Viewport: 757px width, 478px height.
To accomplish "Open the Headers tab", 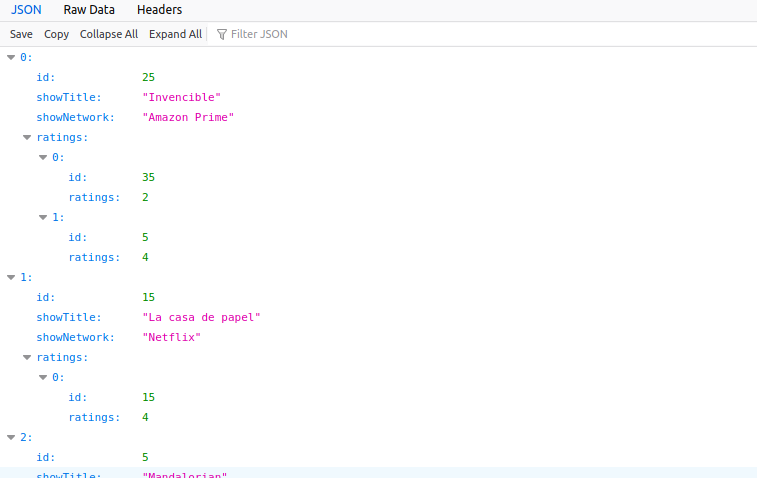I will (x=159, y=10).
